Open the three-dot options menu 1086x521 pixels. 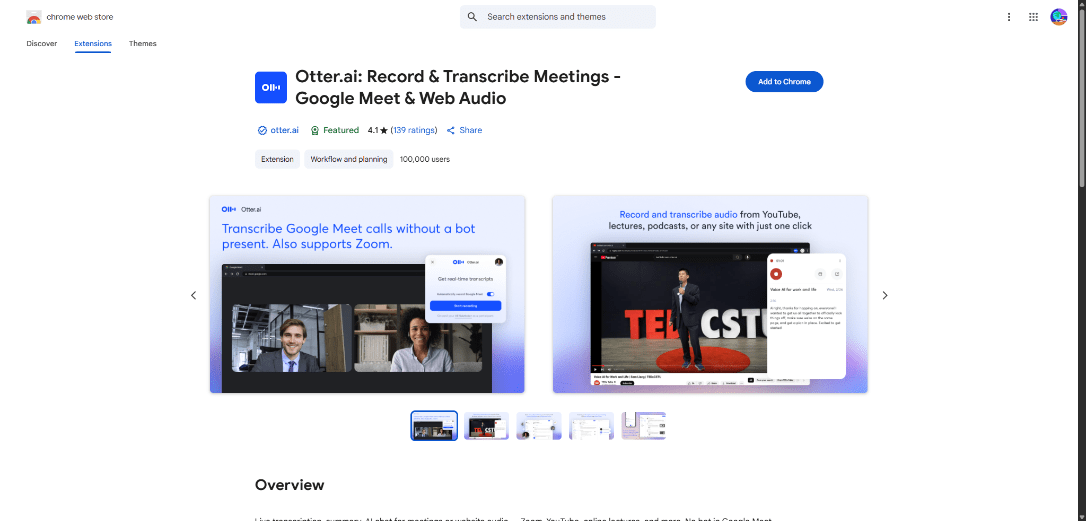1009,17
